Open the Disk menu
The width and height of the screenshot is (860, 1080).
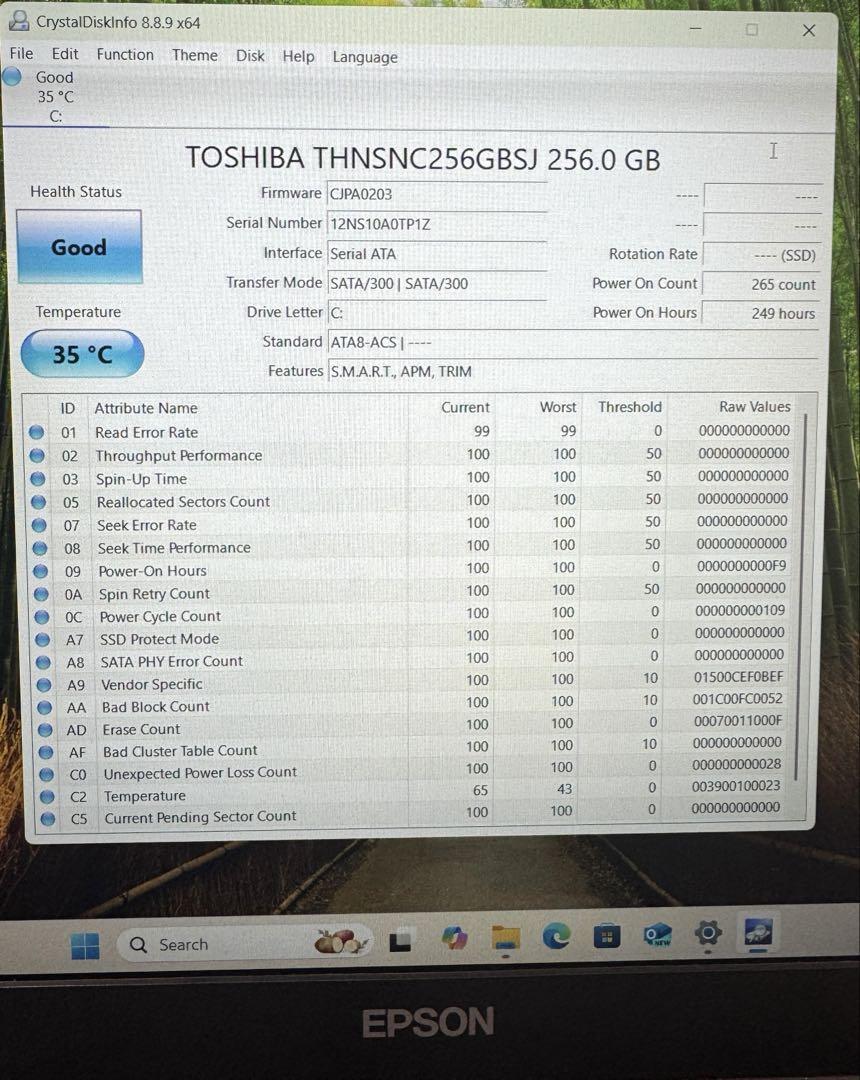tap(250, 56)
